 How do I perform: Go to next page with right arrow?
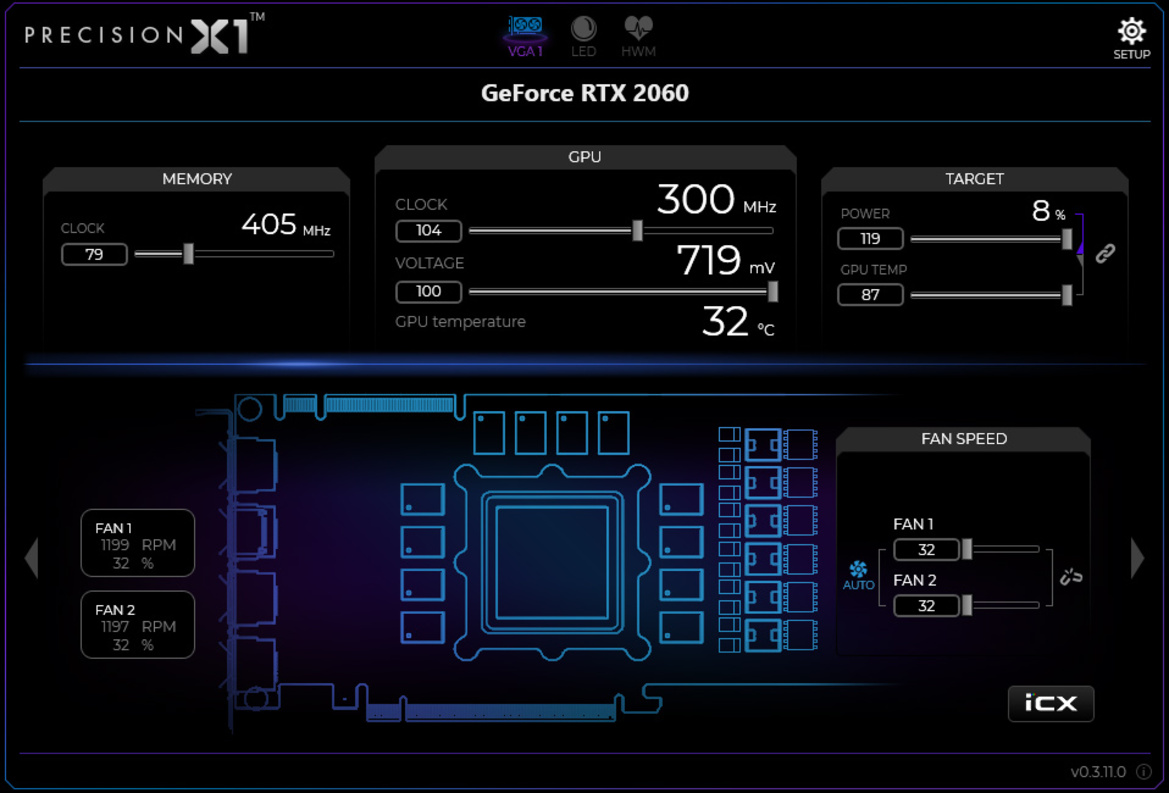click(1137, 557)
